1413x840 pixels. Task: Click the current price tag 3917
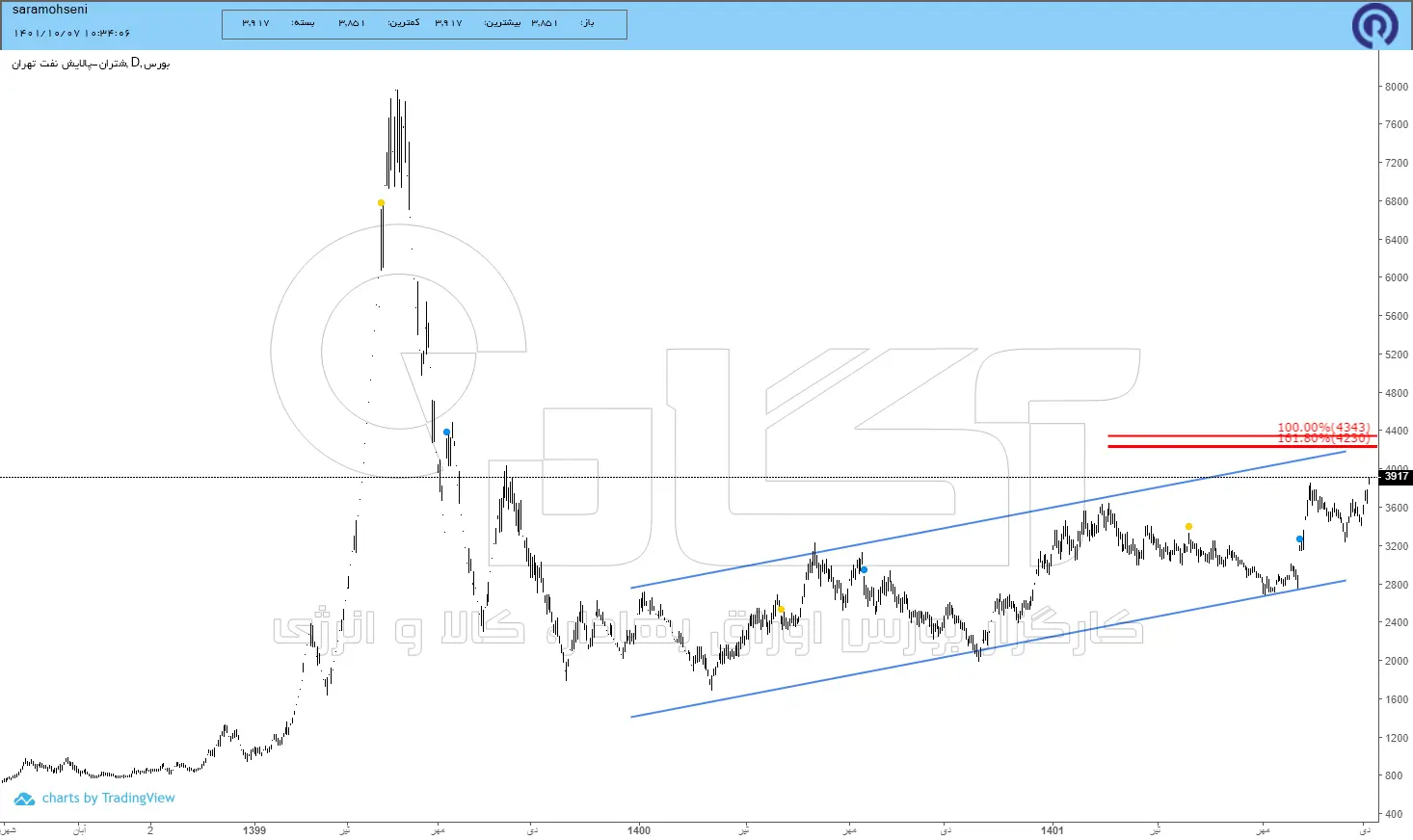click(x=1396, y=477)
